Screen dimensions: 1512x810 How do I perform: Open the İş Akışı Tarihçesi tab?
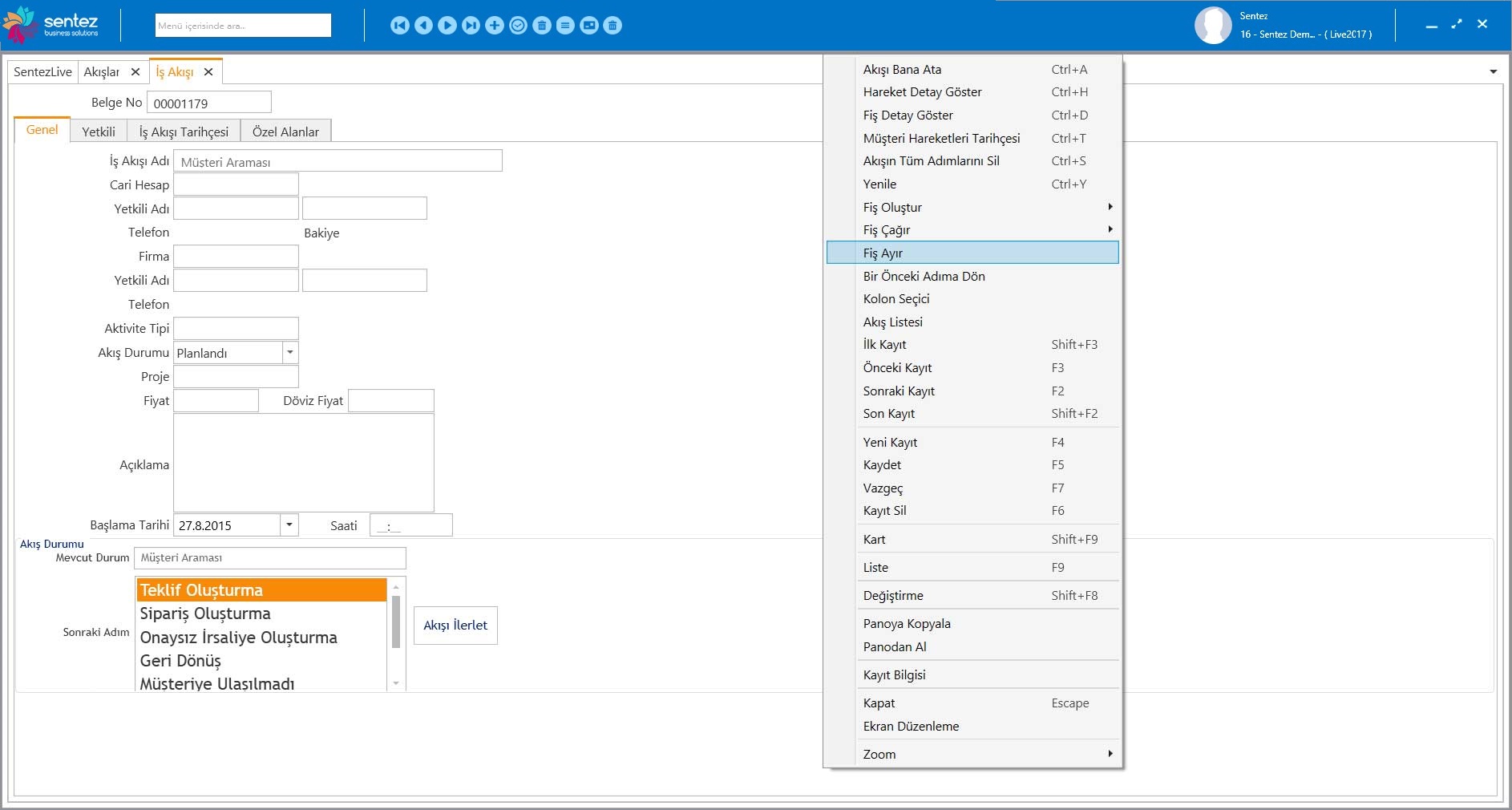pos(184,132)
